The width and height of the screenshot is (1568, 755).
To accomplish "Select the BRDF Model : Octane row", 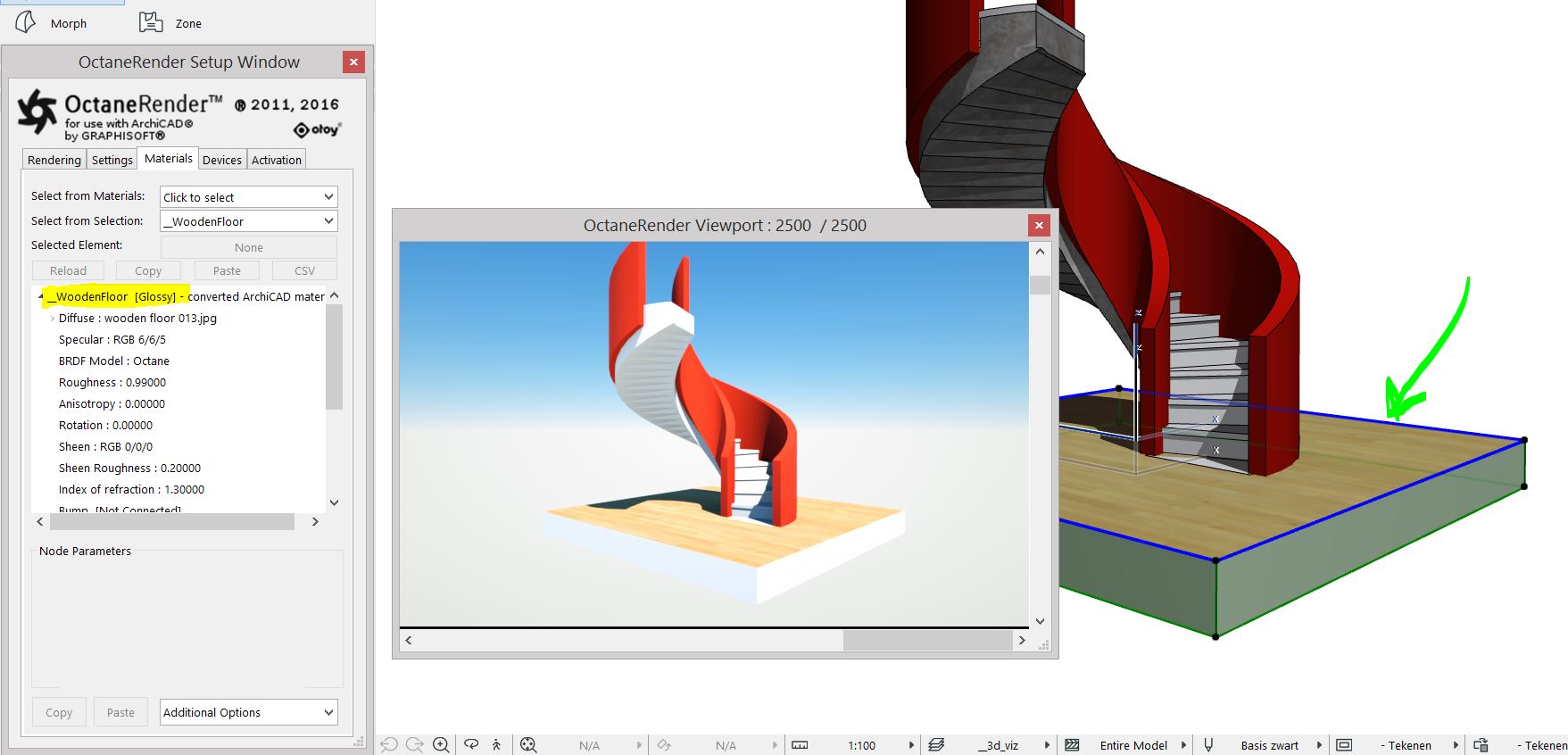I will coord(114,361).
